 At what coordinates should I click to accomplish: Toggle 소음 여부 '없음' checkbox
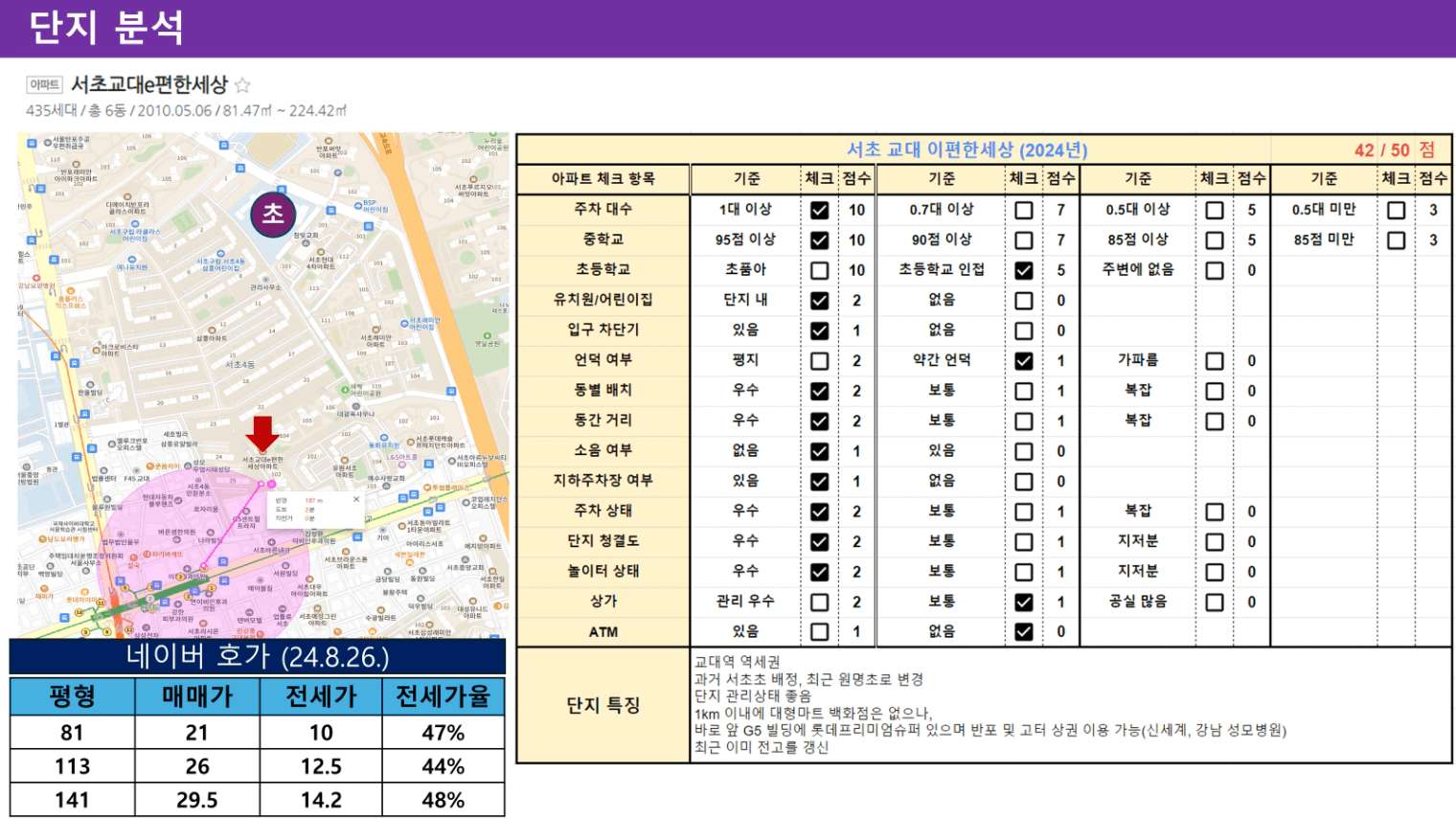[x=819, y=451]
